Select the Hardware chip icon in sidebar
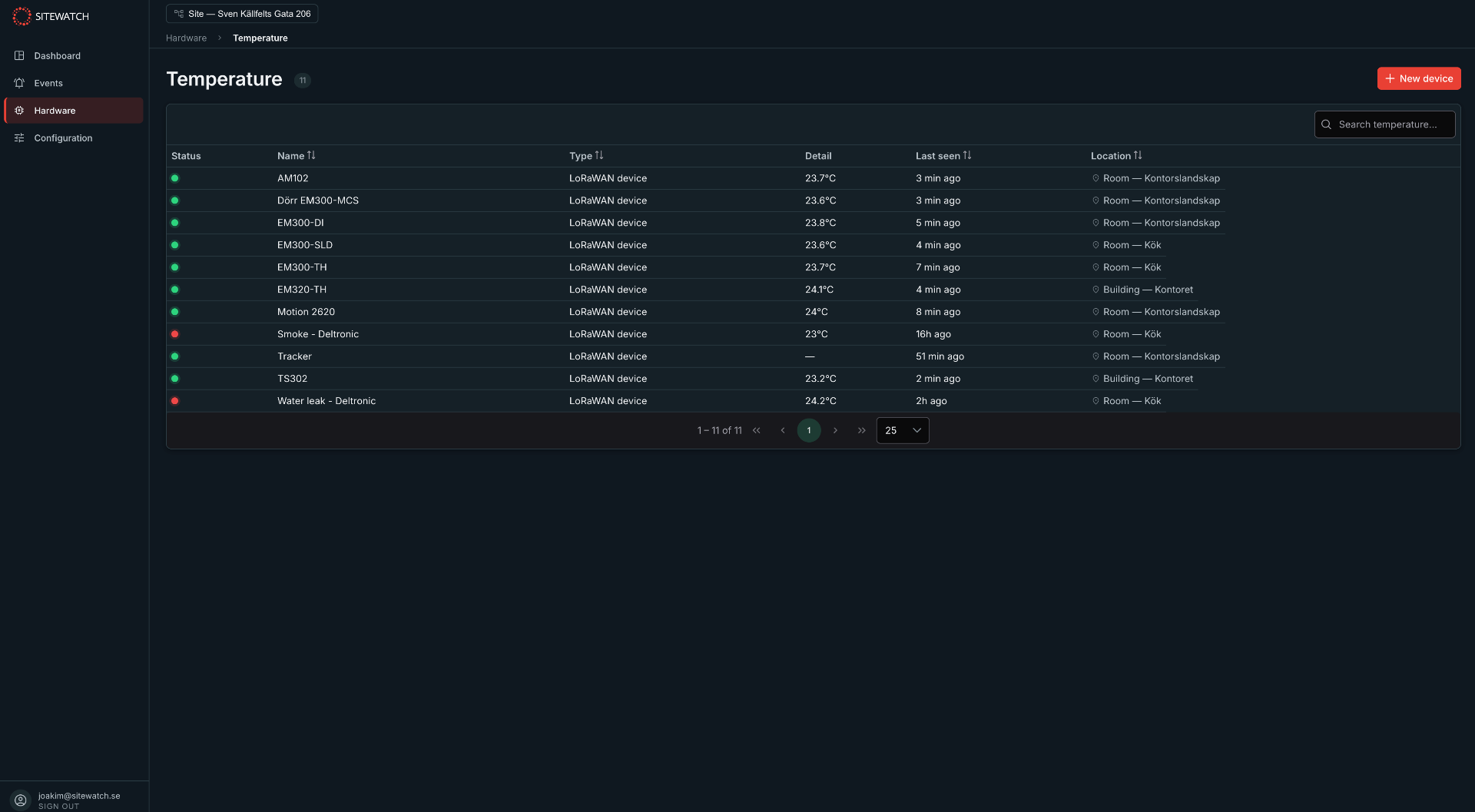1475x812 pixels. click(x=19, y=111)
